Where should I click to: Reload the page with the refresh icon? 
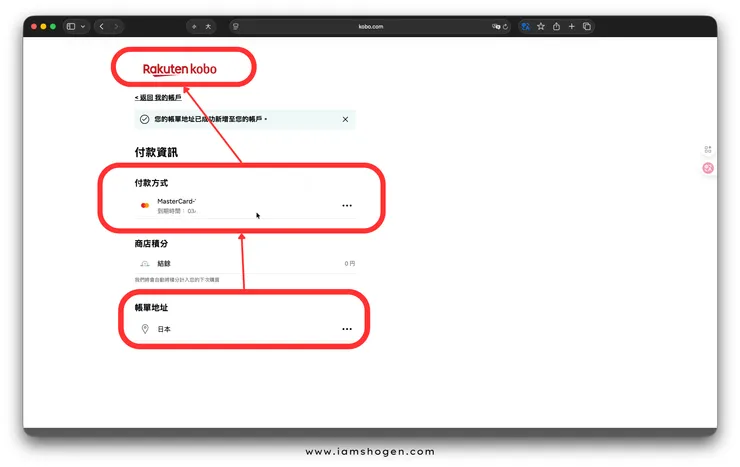pyautogui.click(x=505, y=26)
